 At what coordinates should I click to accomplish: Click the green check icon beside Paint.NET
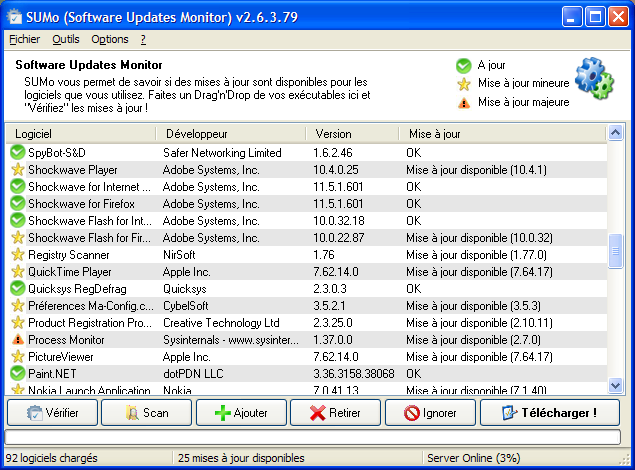17,373
